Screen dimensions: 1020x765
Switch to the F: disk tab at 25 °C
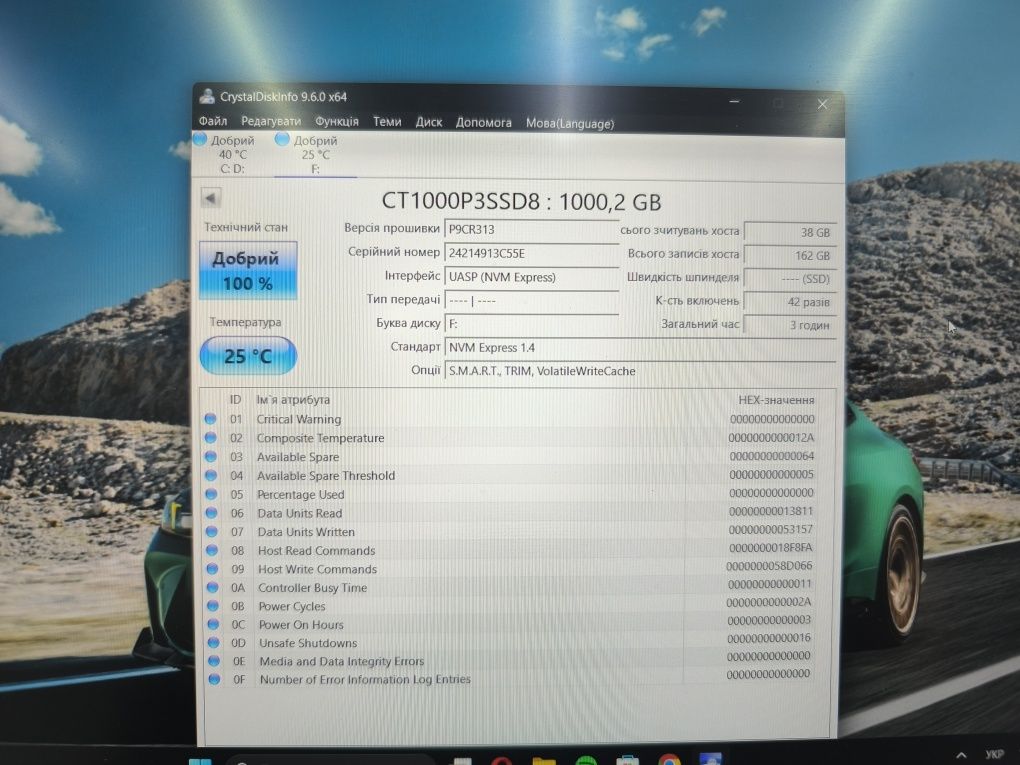315,155
